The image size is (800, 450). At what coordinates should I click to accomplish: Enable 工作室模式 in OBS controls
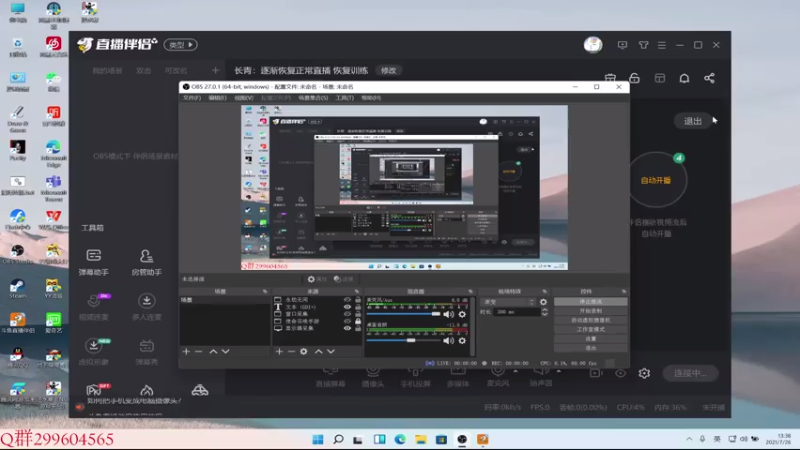590,329
